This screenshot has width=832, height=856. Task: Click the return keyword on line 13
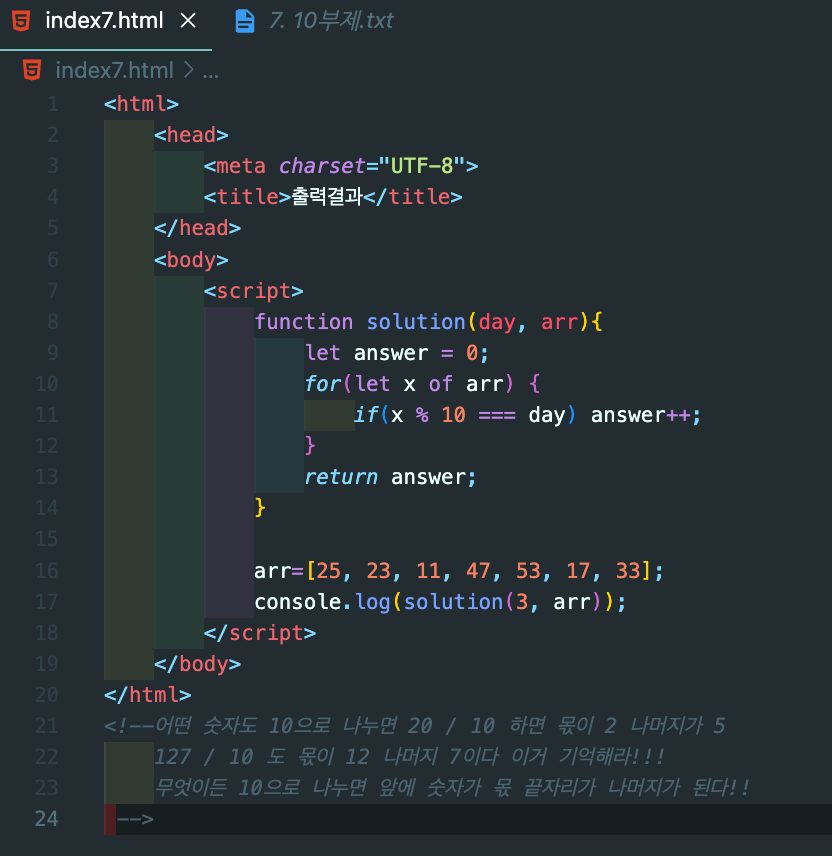pos(341,477)
